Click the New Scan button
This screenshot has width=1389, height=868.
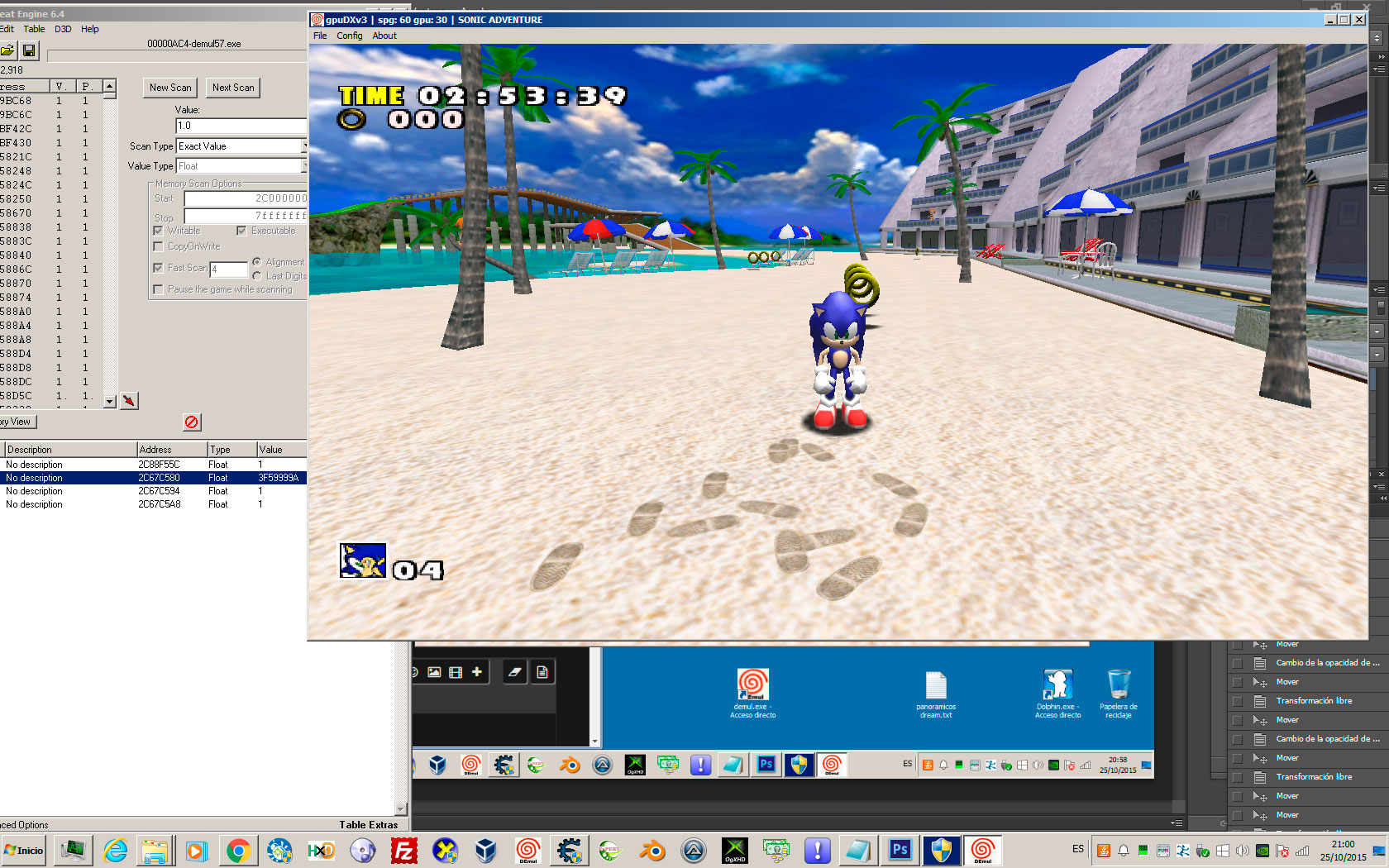(170, 88)
